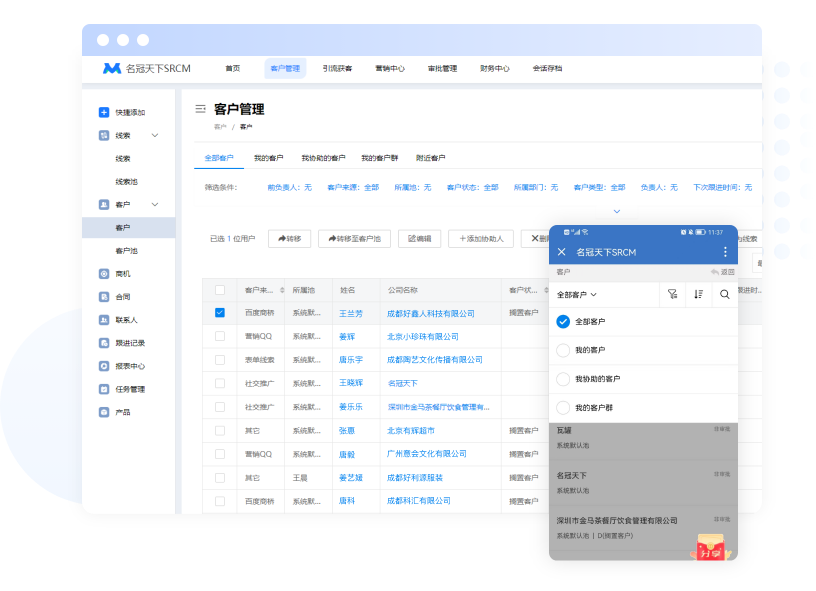Open customer link 王兰芳
Viewport: 816px width, 591px height.
tap(350, 313)
